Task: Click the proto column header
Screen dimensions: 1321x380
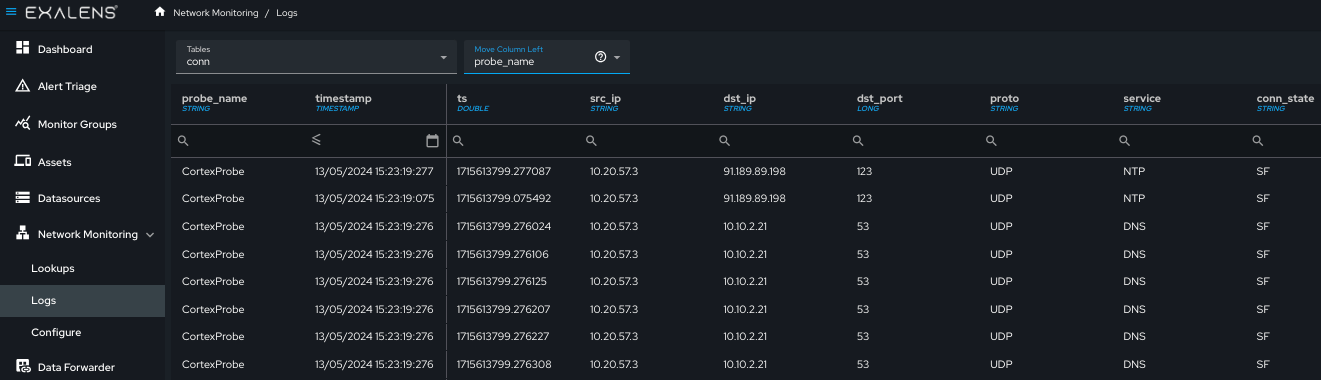Action: 1004,98
